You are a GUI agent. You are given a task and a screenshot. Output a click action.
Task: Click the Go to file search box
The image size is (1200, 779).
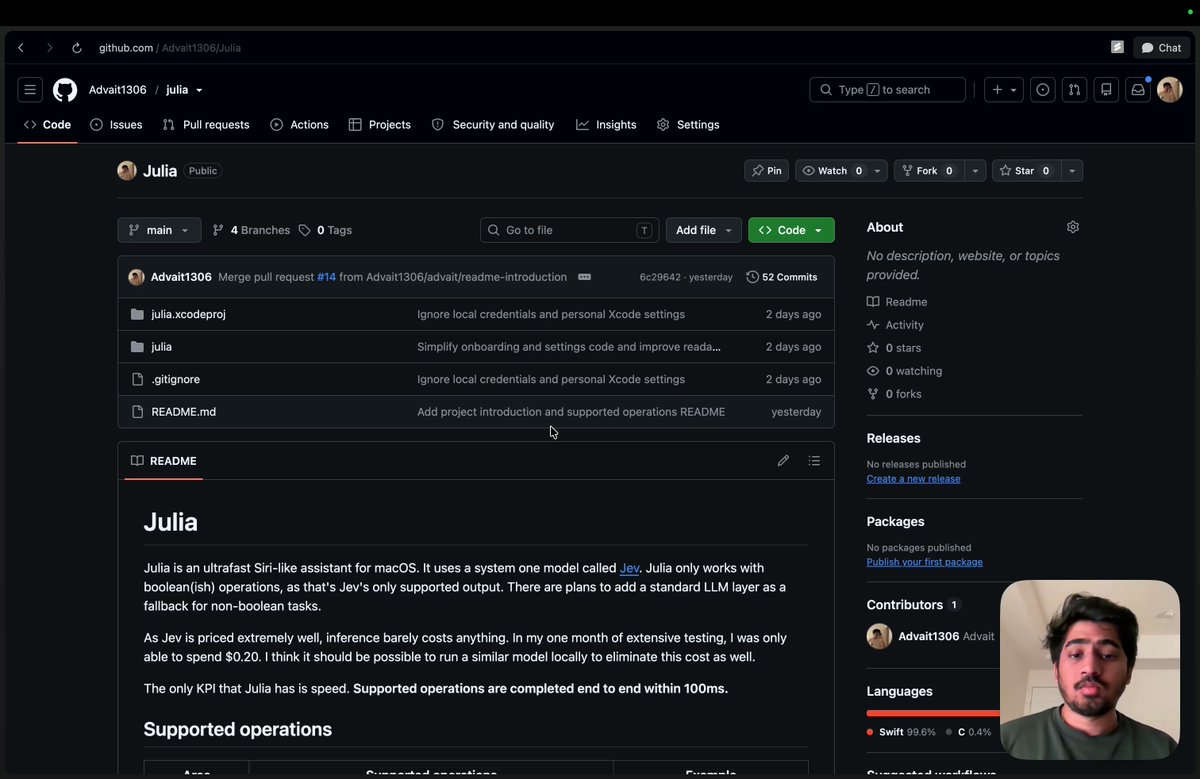coord(570,230)
